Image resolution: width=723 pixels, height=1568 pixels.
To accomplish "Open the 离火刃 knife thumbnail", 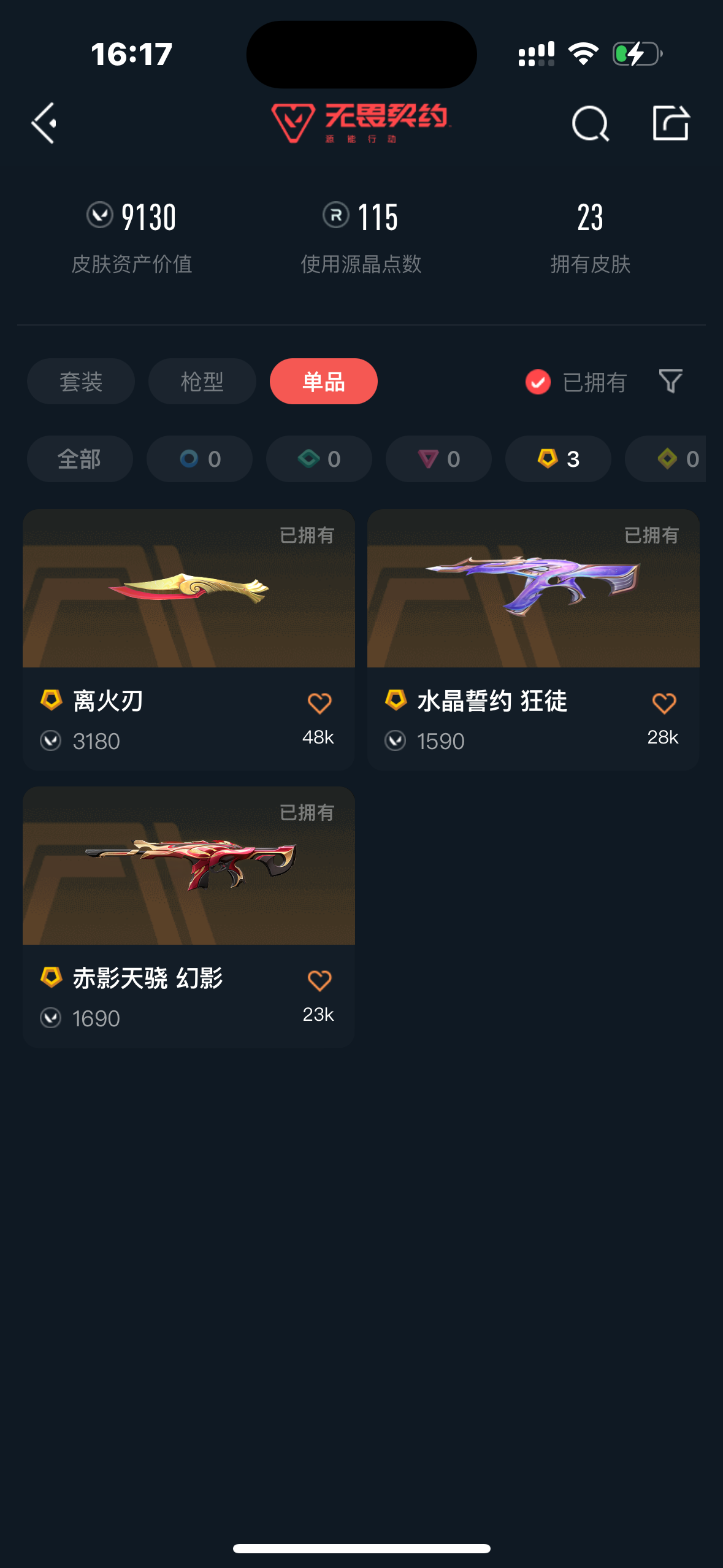I will point(189,588).
